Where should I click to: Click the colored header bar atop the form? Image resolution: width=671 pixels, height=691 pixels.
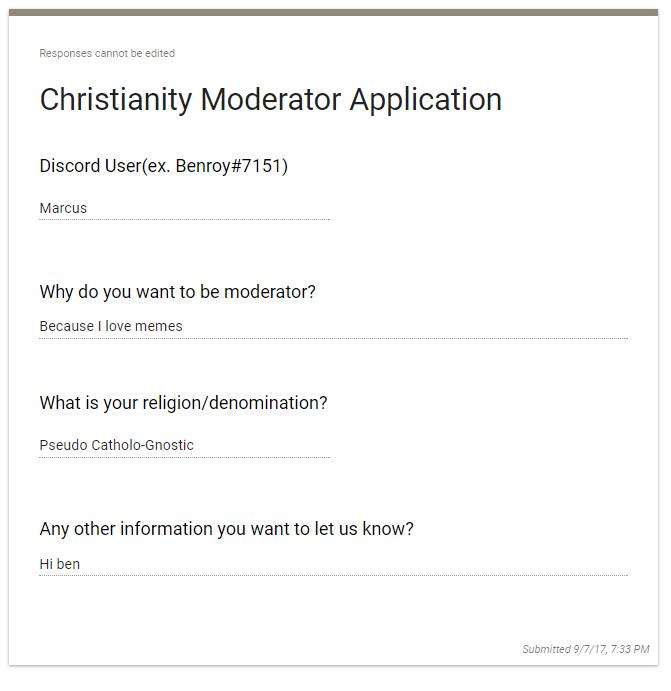(x=335, y=12)
